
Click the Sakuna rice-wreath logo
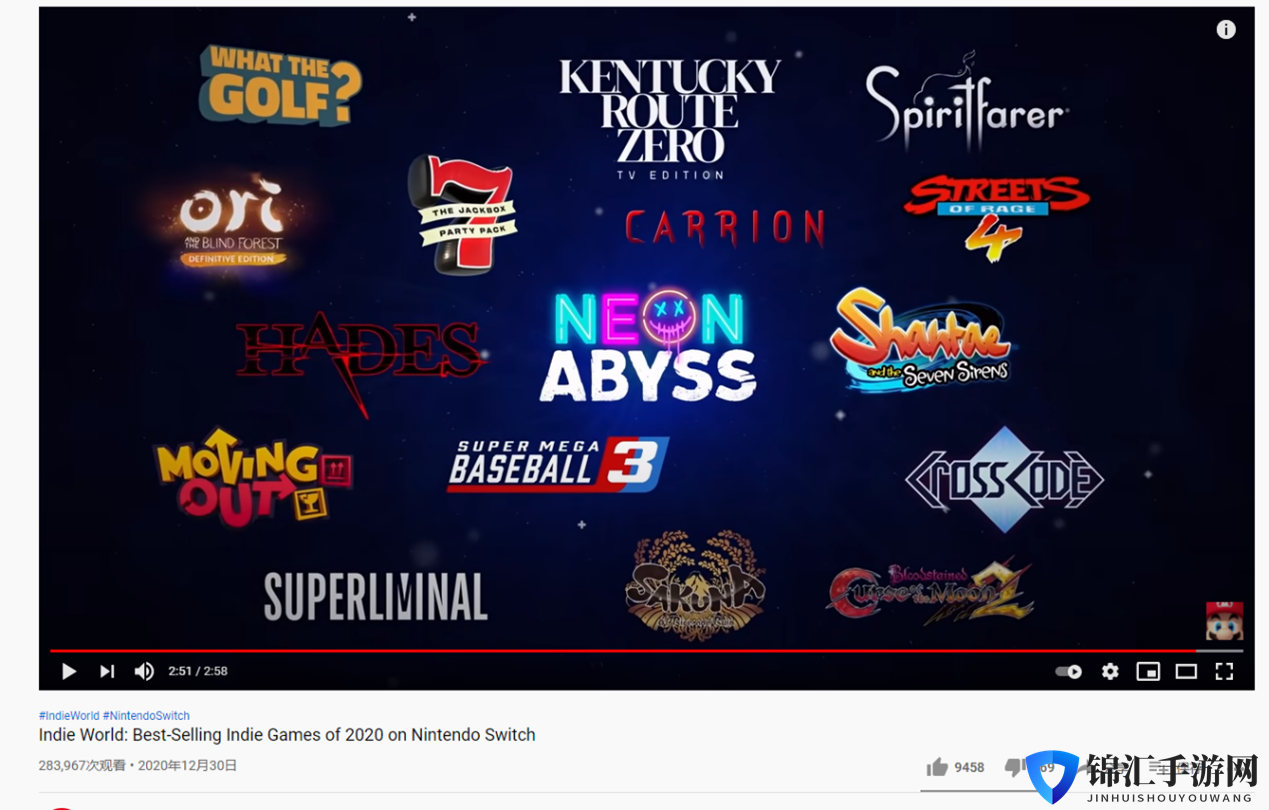696,584
